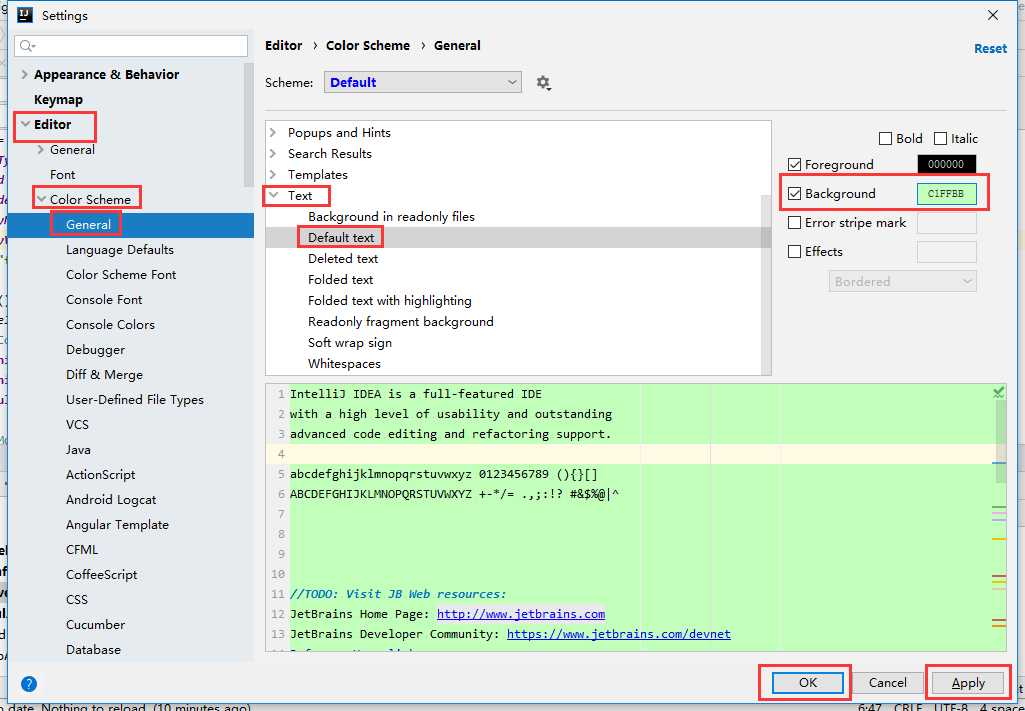Viewport: 1025px width, 711px height.
Task: Collapse the Editor section arrow
Action: tap(25, 124)
